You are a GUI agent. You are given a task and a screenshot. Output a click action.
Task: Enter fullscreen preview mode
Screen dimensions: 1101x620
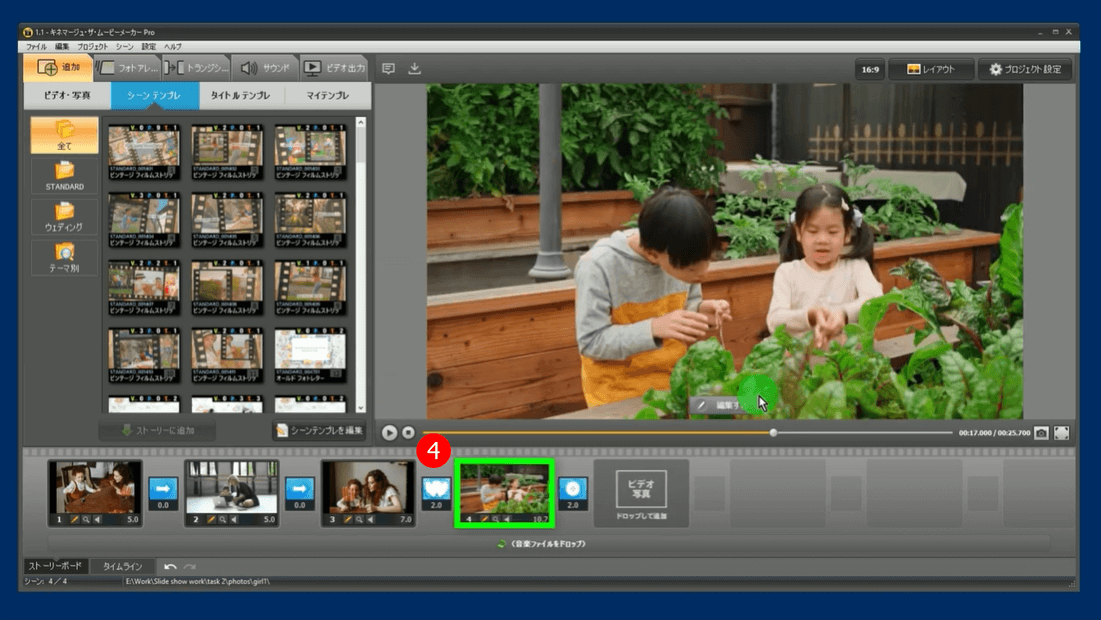(x=1062, y=433)
